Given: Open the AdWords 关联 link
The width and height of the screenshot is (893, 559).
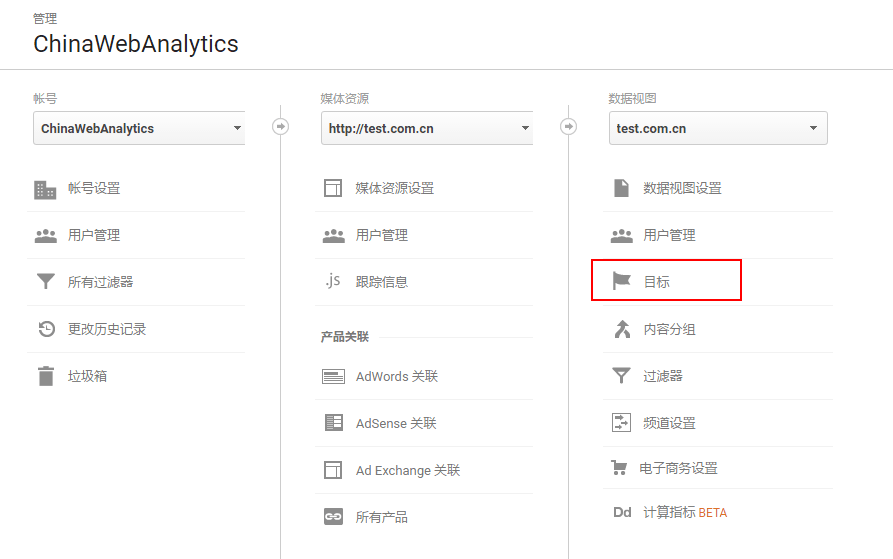Looking at the screenshot, I should click(396, 376).
